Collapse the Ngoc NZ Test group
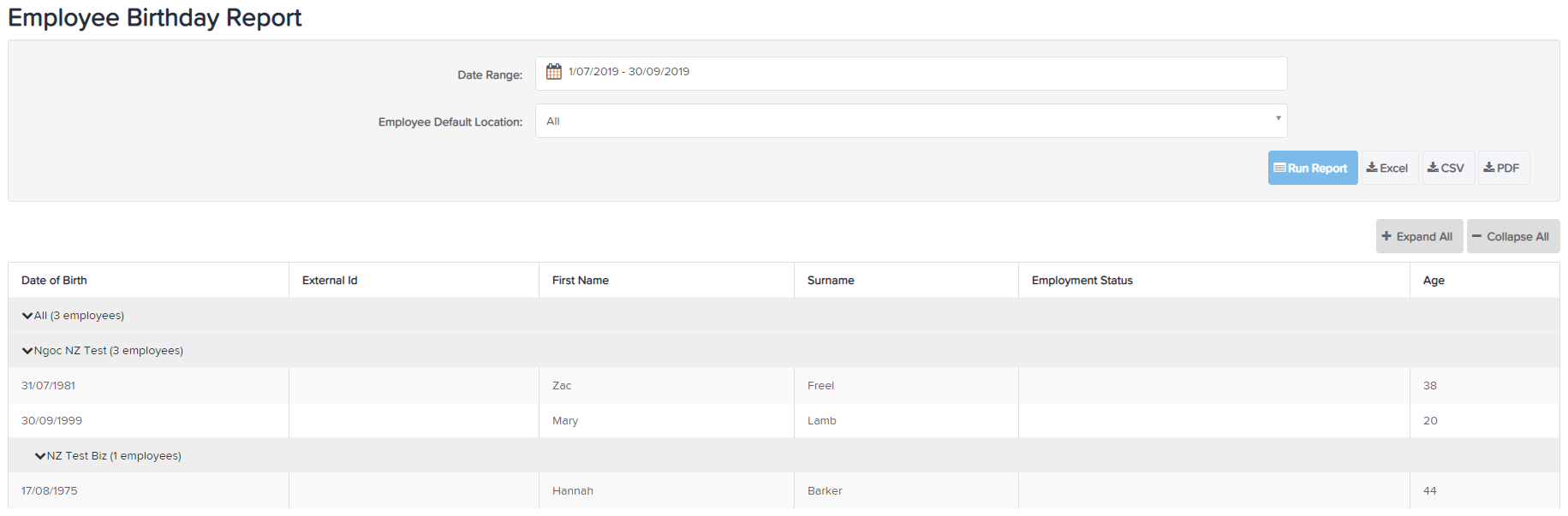Screen dimensions: 1568x516 pyautogui.click(x=27, y=351)
